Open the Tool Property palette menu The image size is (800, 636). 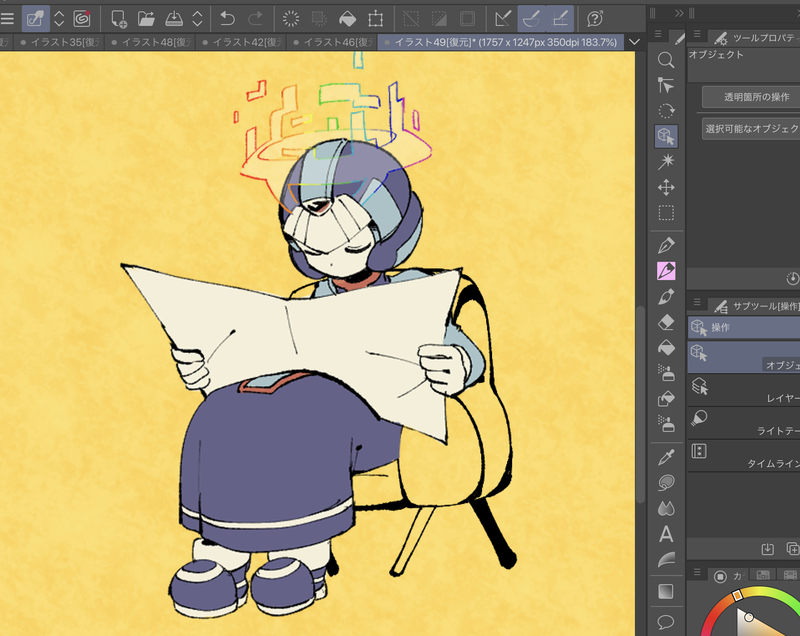point(697,34)
